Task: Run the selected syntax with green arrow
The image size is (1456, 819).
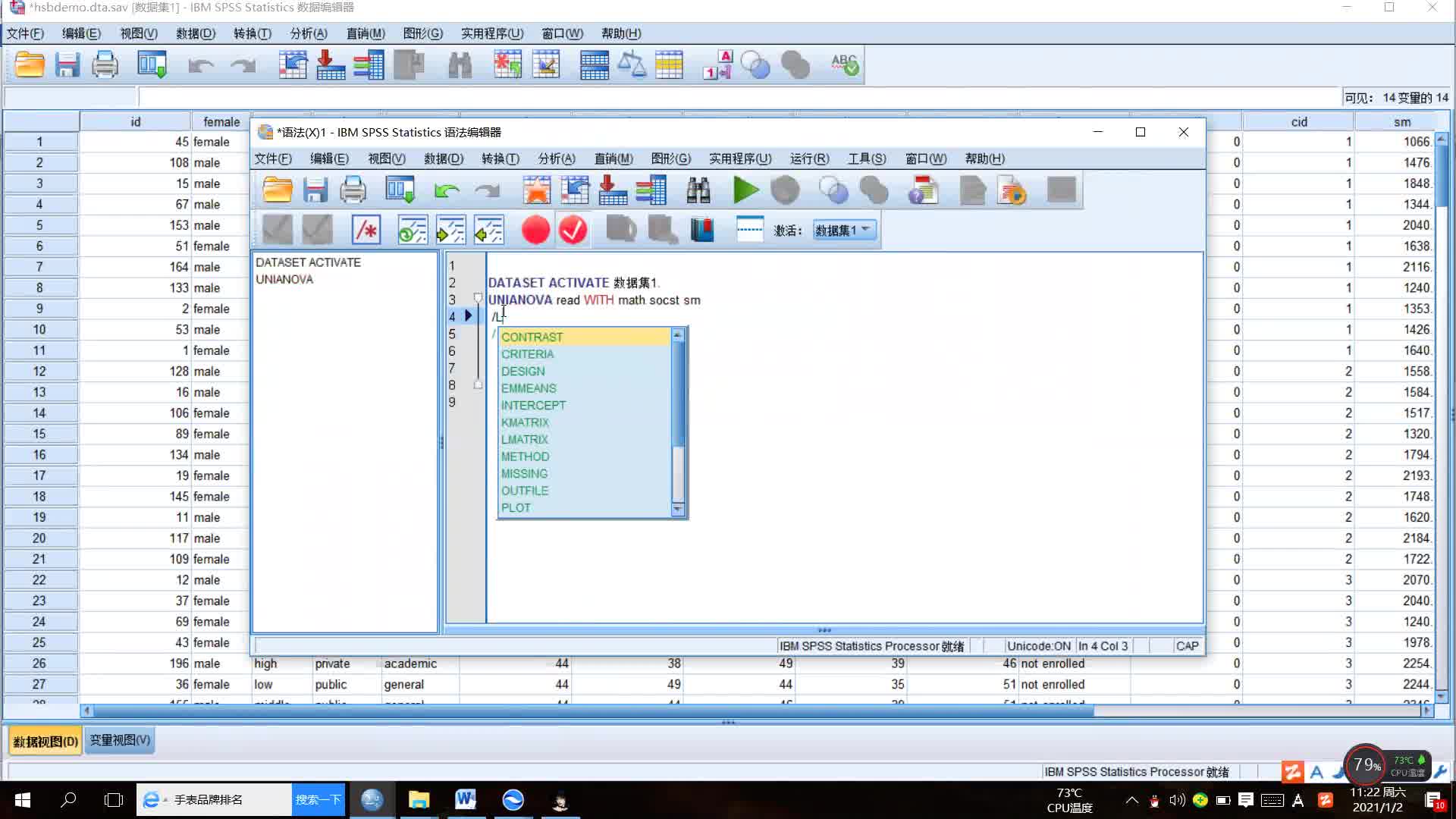Action: [745, 190]
